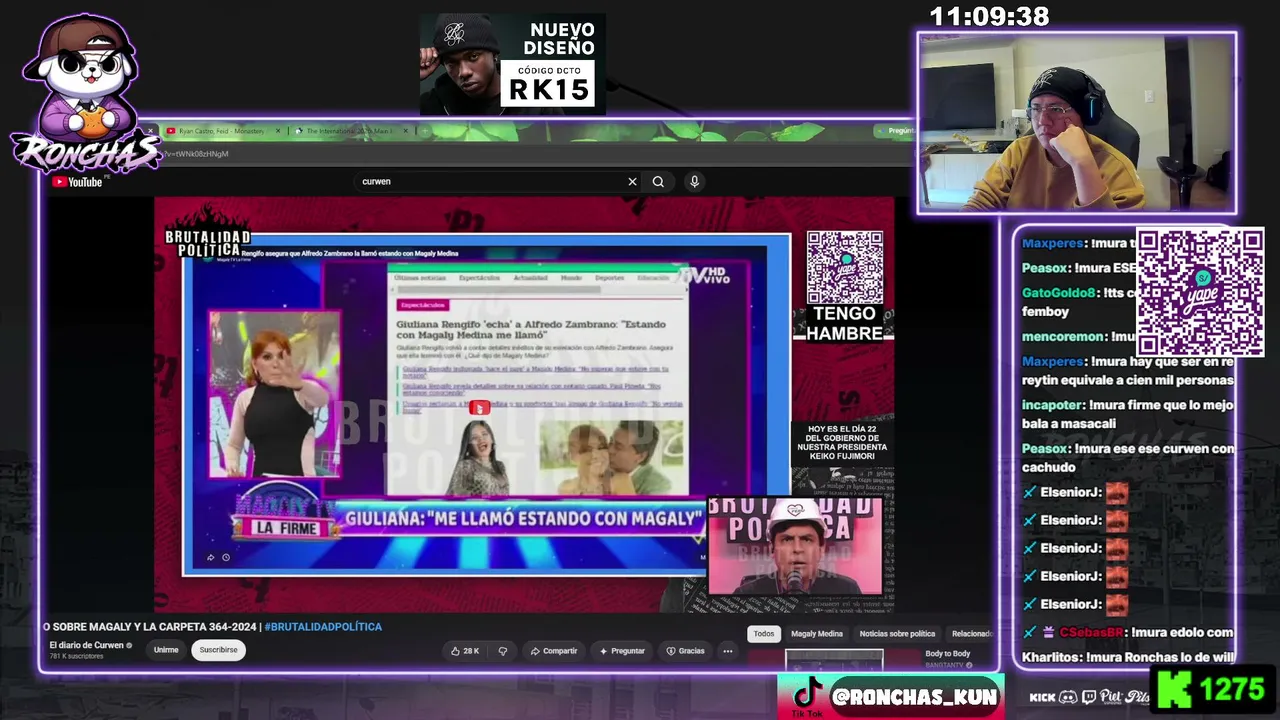Click GatoGoldo8's chat message
The image size is (1280, 720).
[x=1080, y=302]
